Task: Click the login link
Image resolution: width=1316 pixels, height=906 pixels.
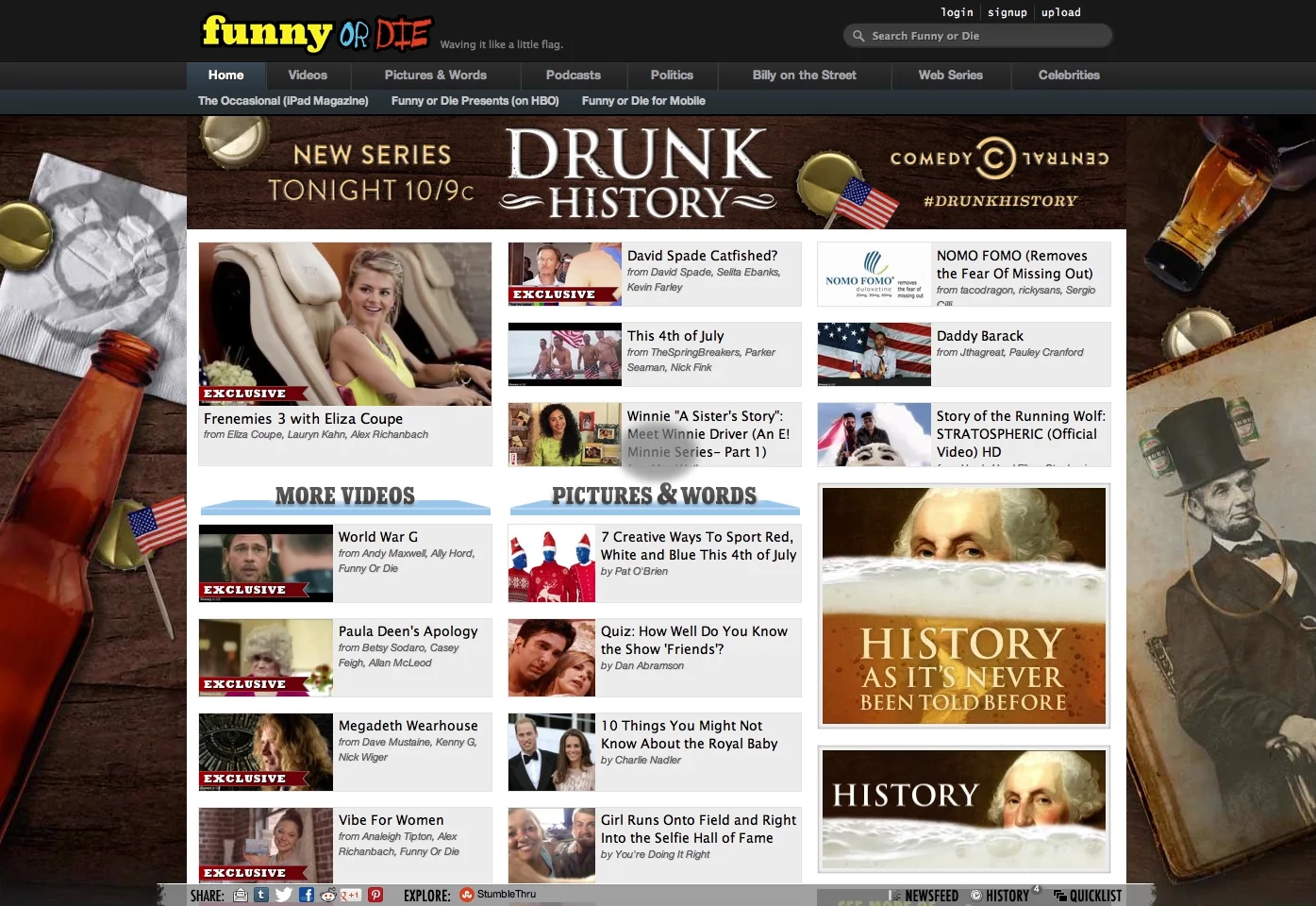Action: 957,12
